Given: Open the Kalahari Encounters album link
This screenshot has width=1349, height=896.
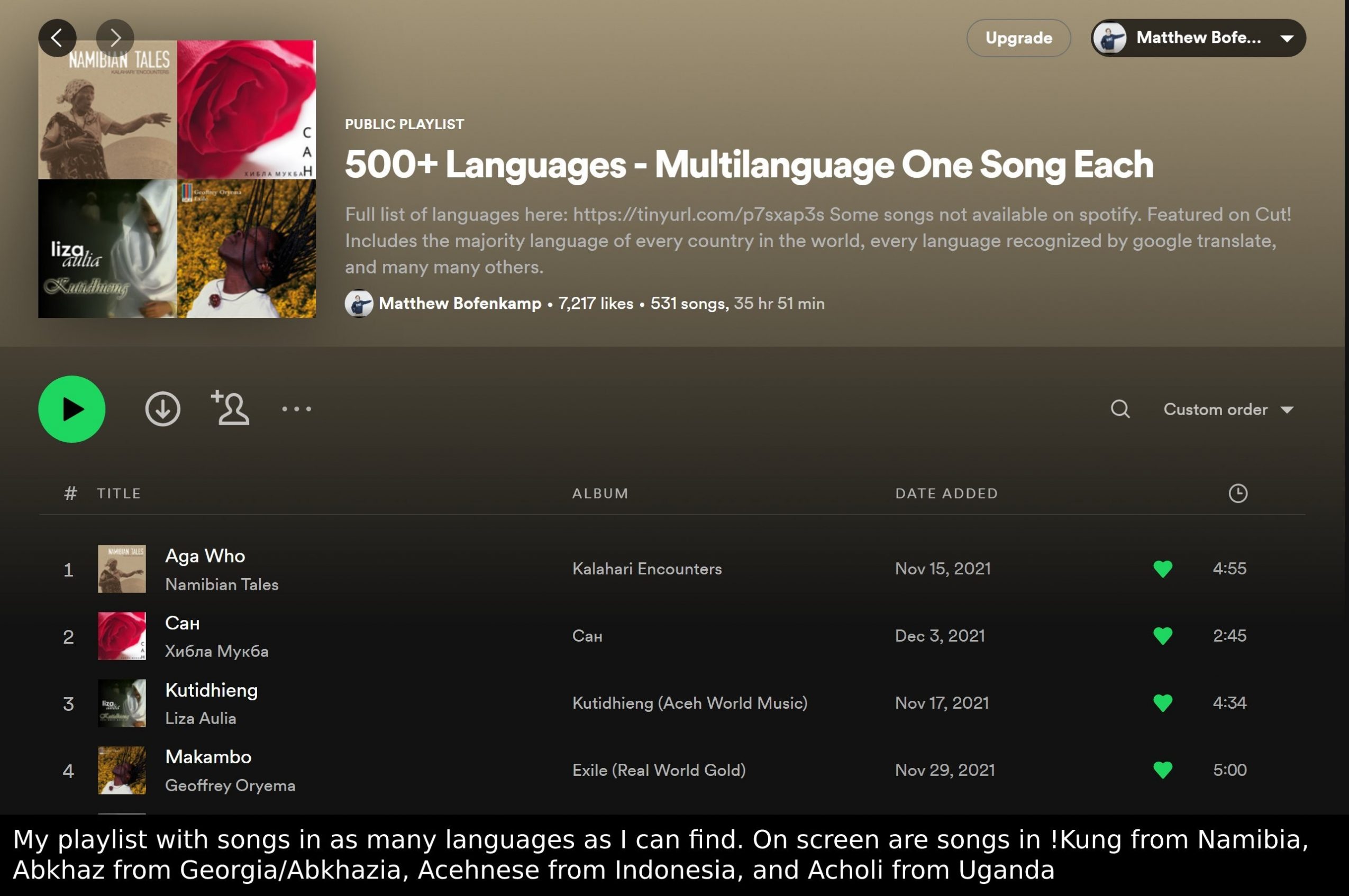Looking at the screenshot, I should click(647, 569).
